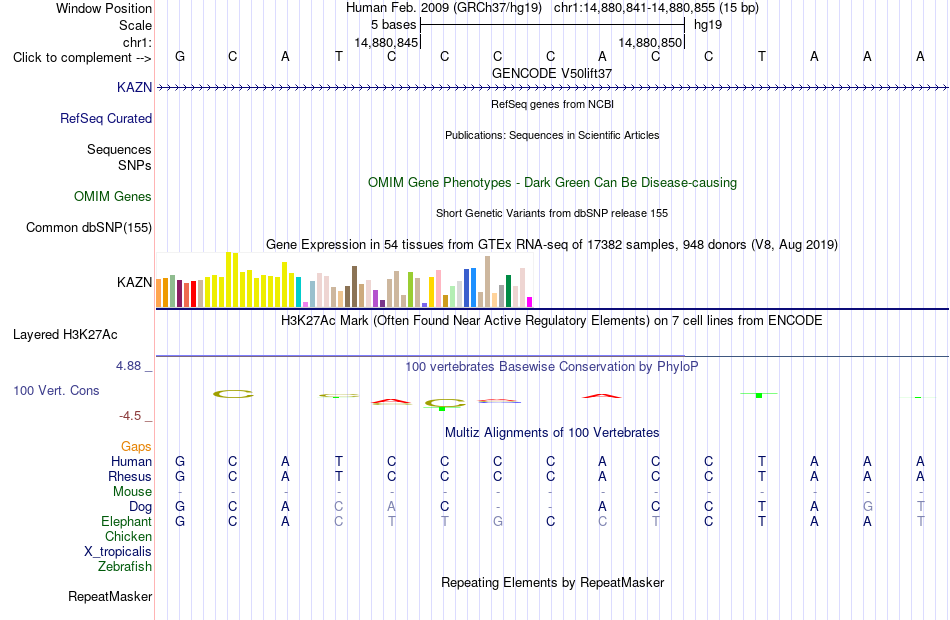
Task: Click the first base G in the sequence row
Action: pos(180,56)
